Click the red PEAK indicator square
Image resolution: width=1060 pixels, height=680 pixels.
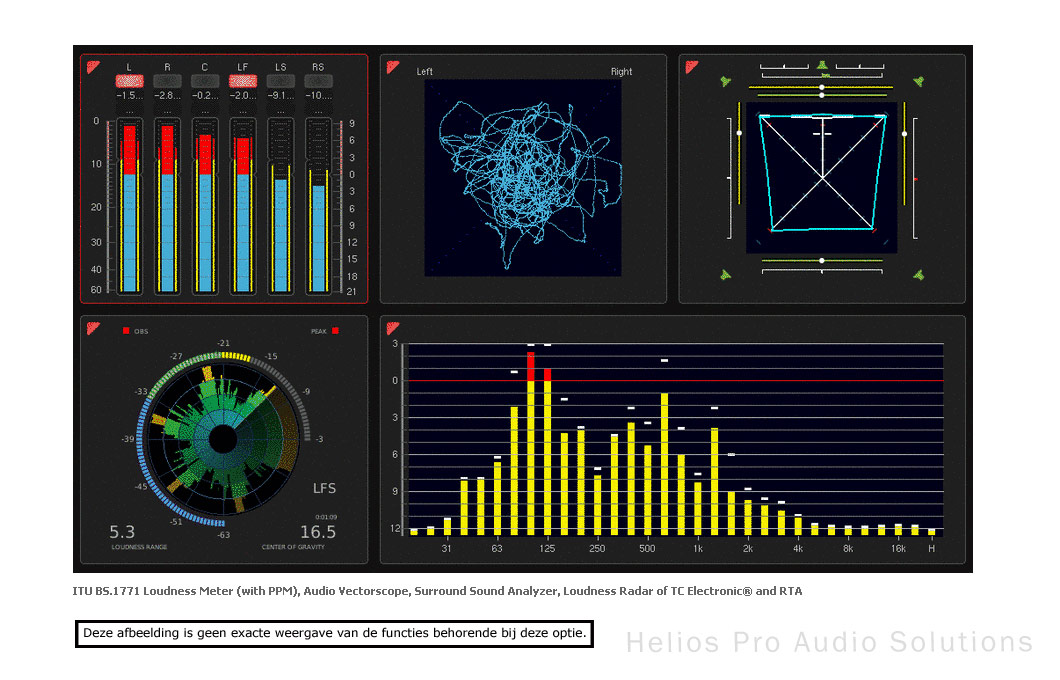click(335, 330)
